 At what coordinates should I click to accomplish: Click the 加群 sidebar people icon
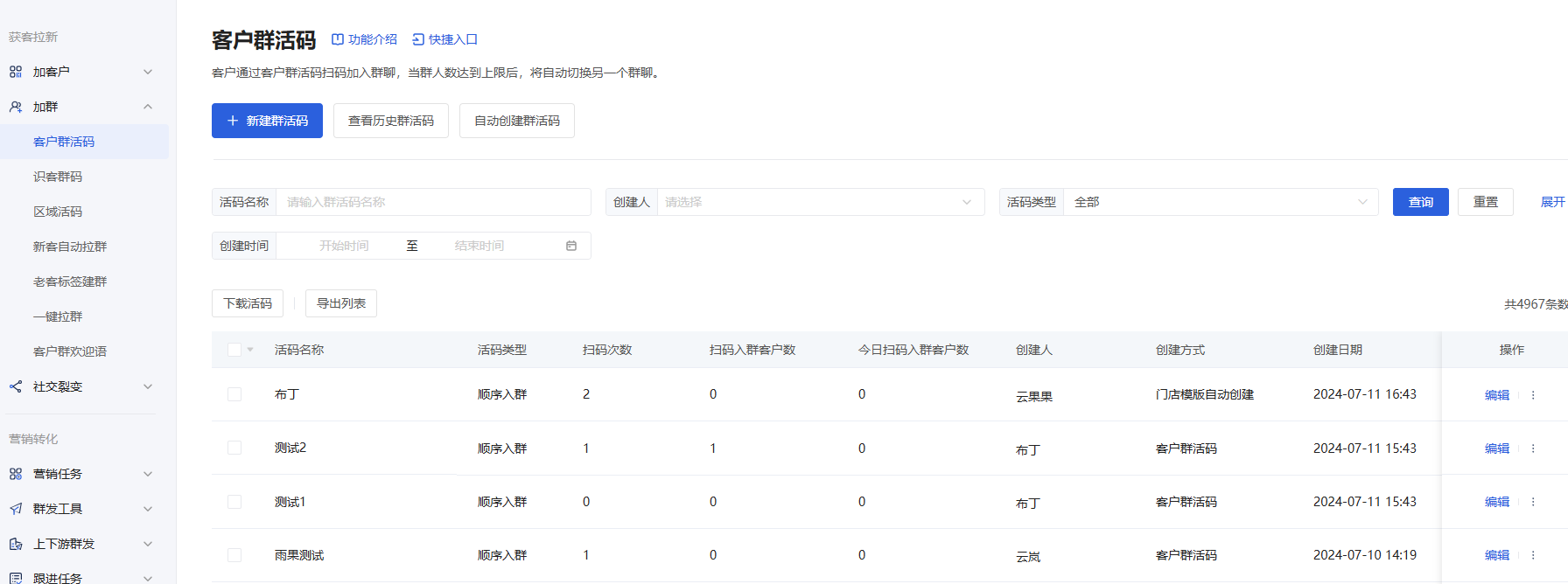click(16, 107)
